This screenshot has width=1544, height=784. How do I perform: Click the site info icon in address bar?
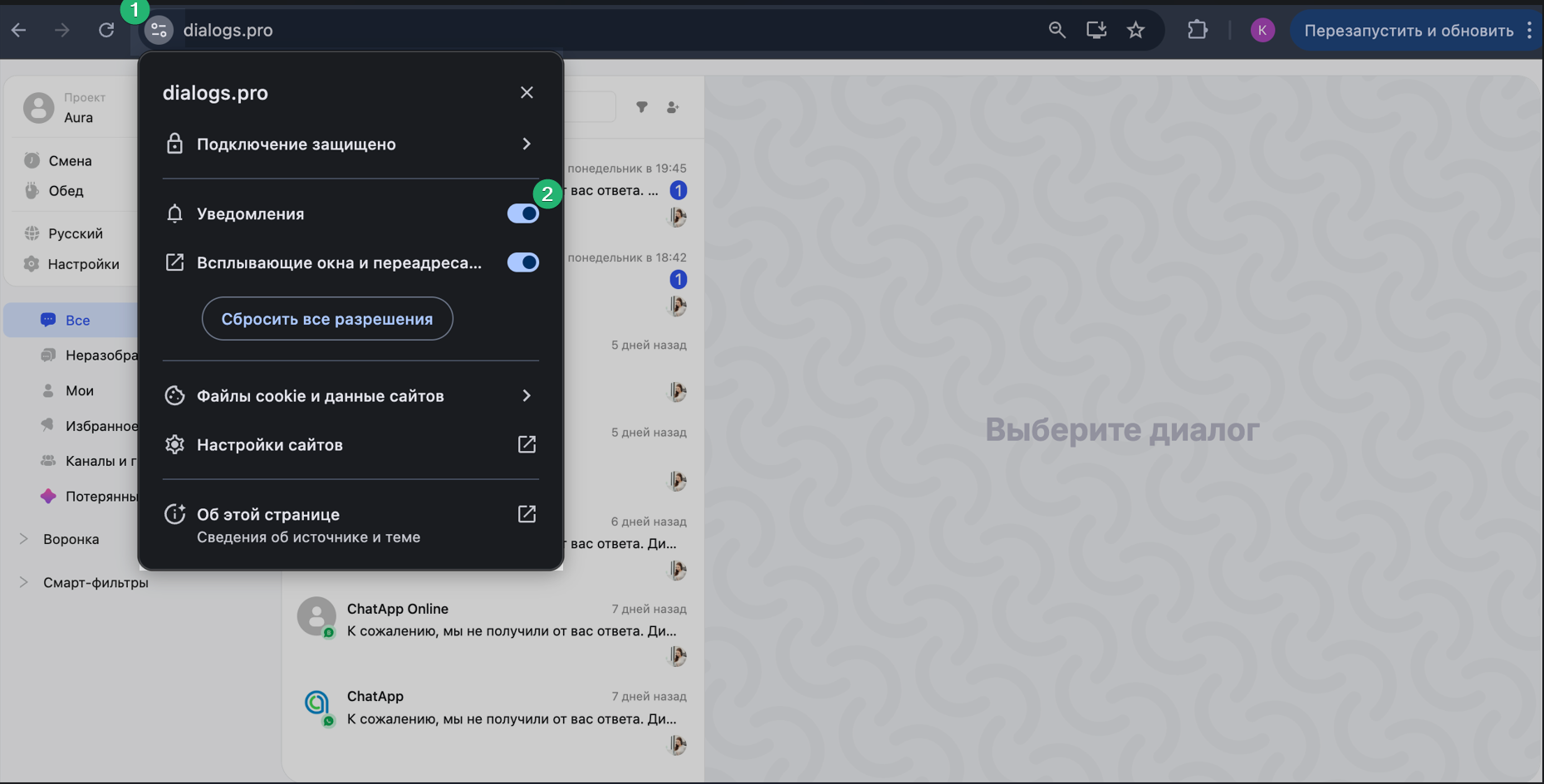[x=158, y=31]
